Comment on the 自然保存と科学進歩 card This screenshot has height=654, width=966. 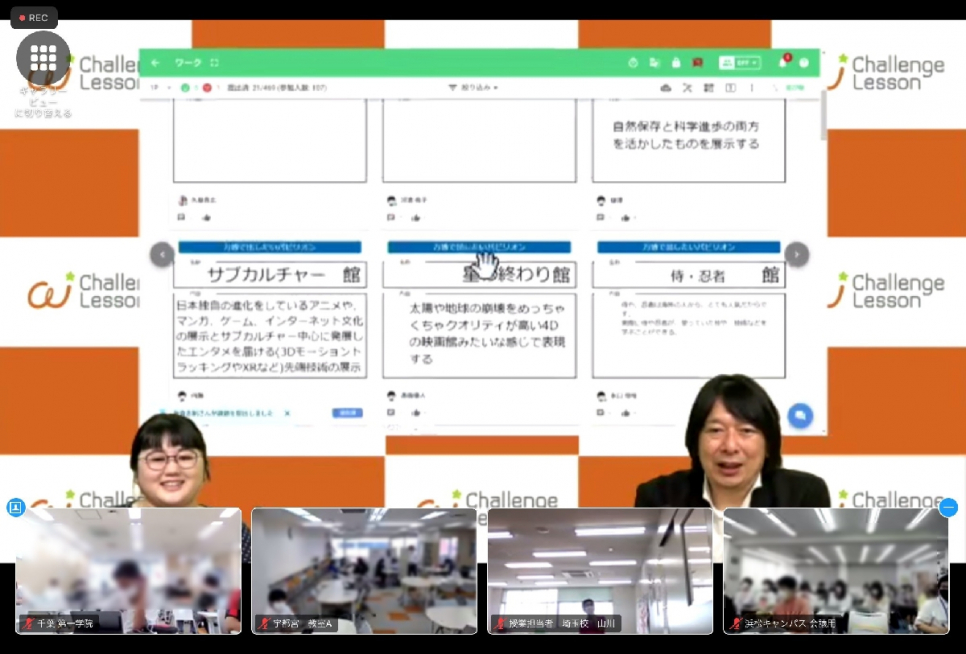(601, 217)
